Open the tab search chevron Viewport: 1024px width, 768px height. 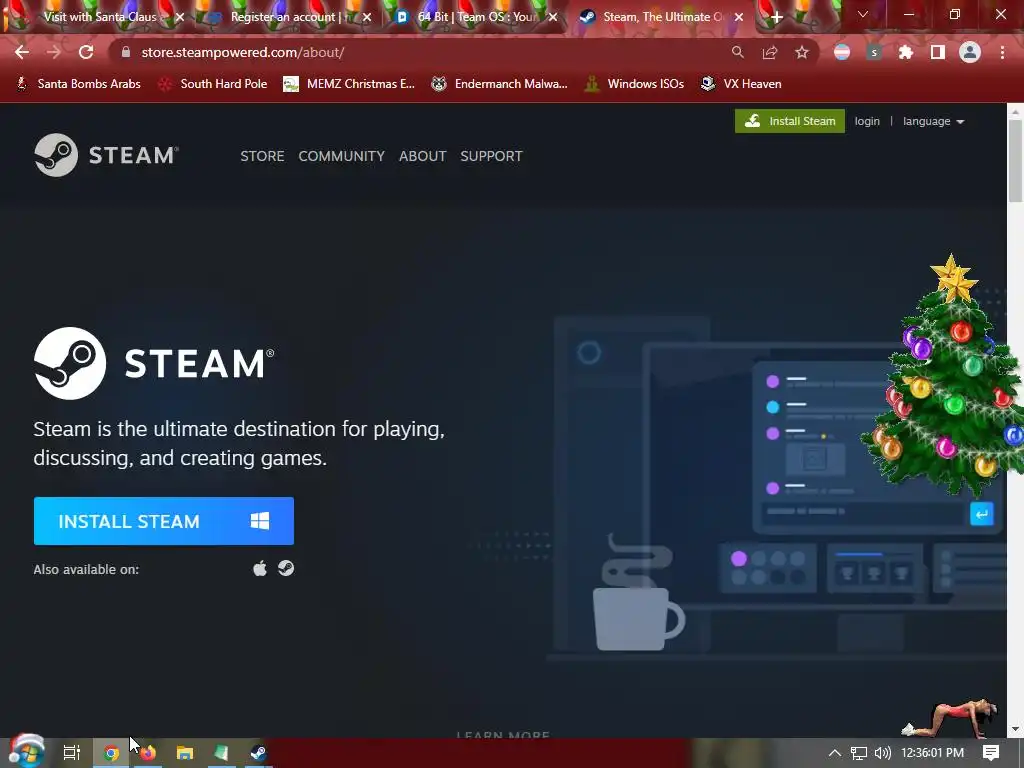click(x=863, y=14)
